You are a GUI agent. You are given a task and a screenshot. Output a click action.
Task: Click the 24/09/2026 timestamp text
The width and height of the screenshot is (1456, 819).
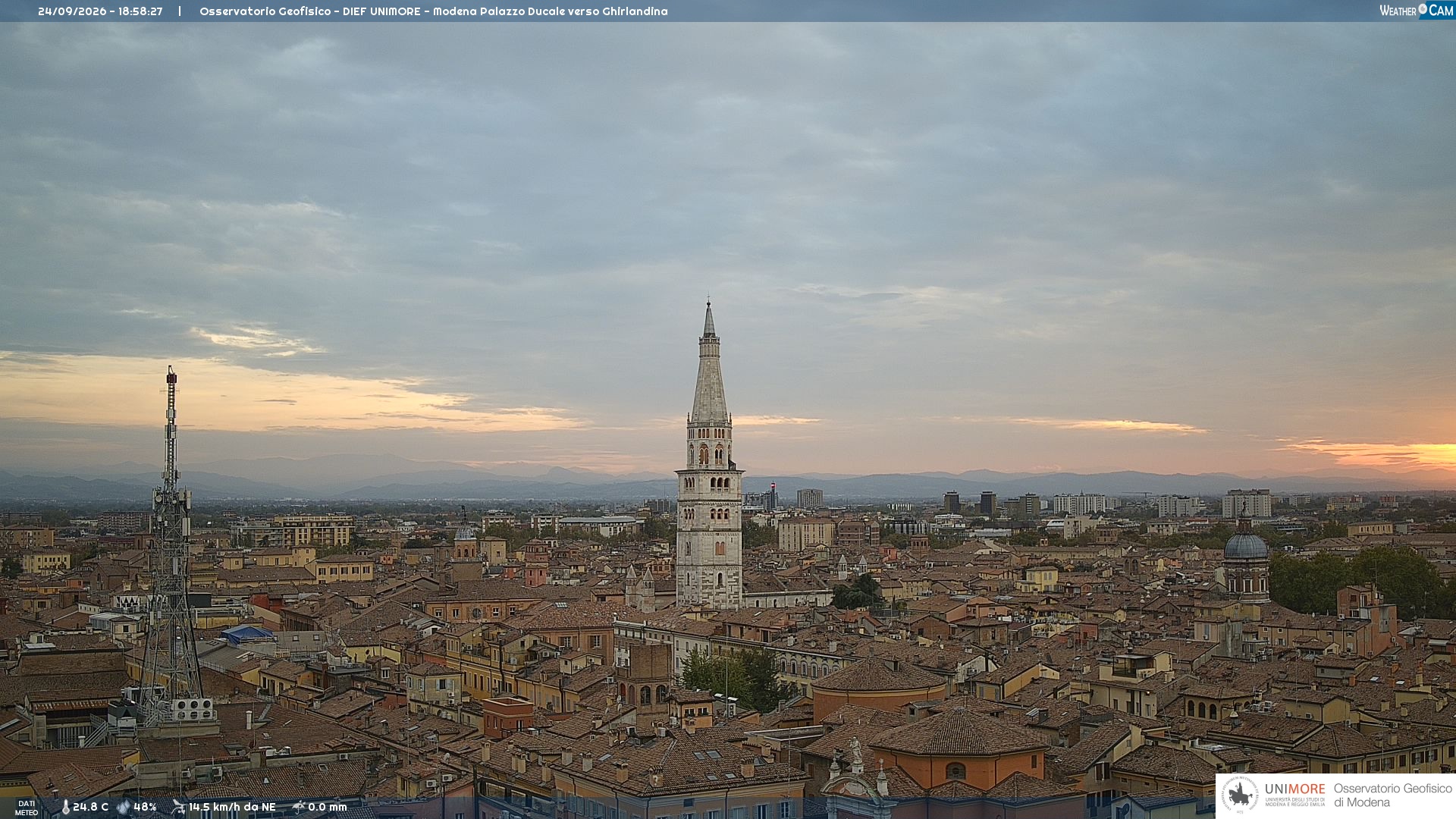(72, 11)
